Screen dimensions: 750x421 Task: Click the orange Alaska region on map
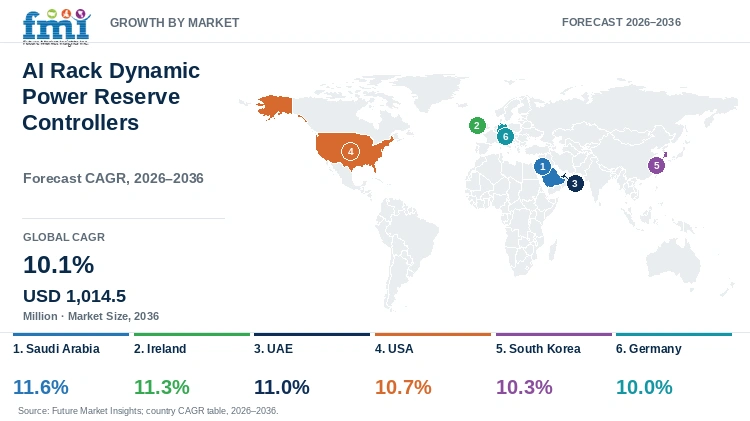pos(276,106)
